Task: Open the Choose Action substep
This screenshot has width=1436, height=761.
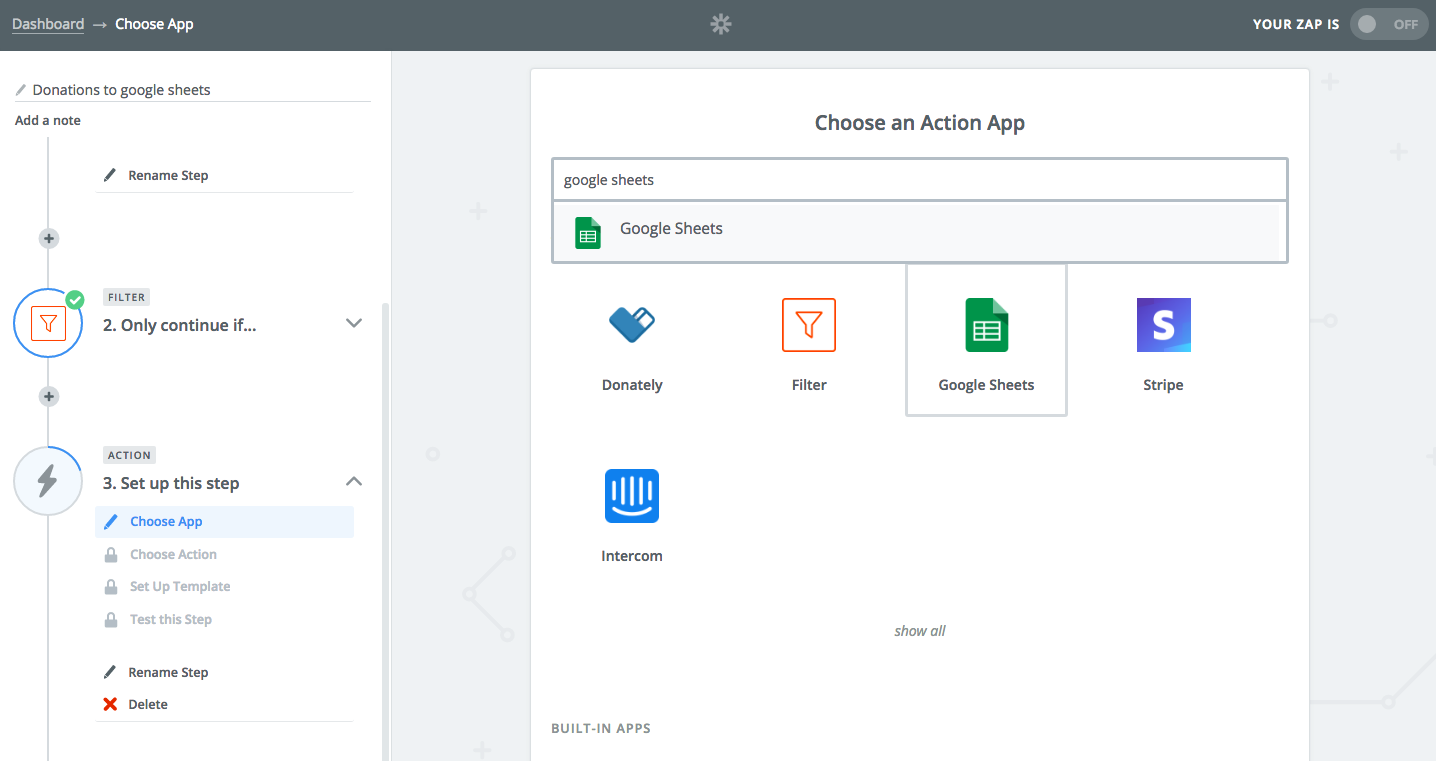Action: click(x=173, y=554)
